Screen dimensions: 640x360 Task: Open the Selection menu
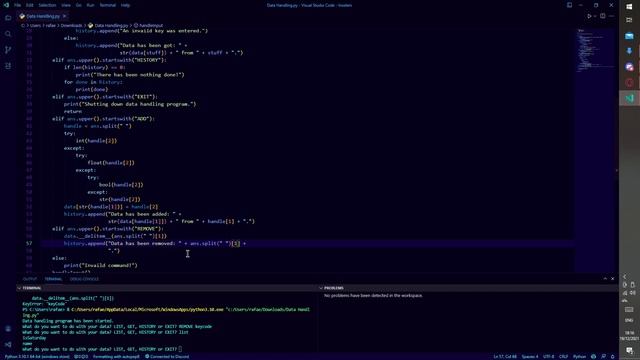tap(47, 5)
